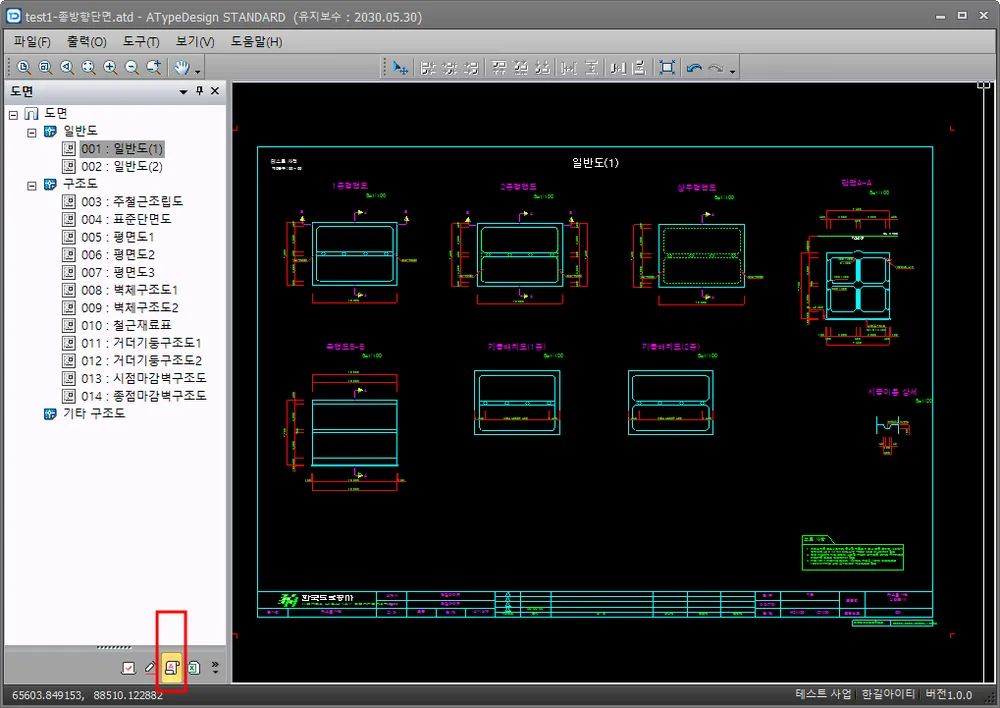
Task: Open the 파일(F) menu
Action: 32,41
